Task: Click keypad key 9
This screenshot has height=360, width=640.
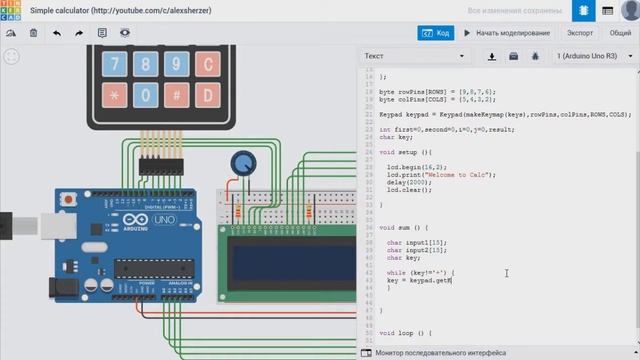Action: pyautogui.click(x=176, y=64)
